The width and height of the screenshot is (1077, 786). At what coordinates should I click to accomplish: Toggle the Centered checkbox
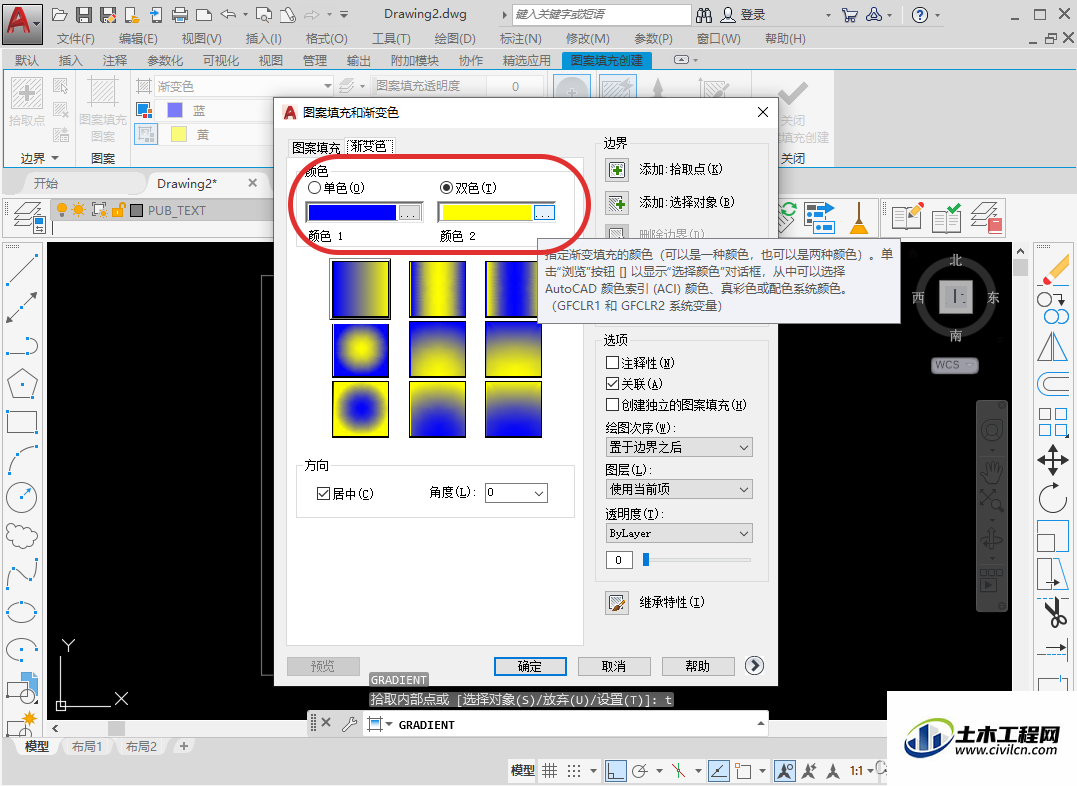pyautogui.click(x=324, y=493)
